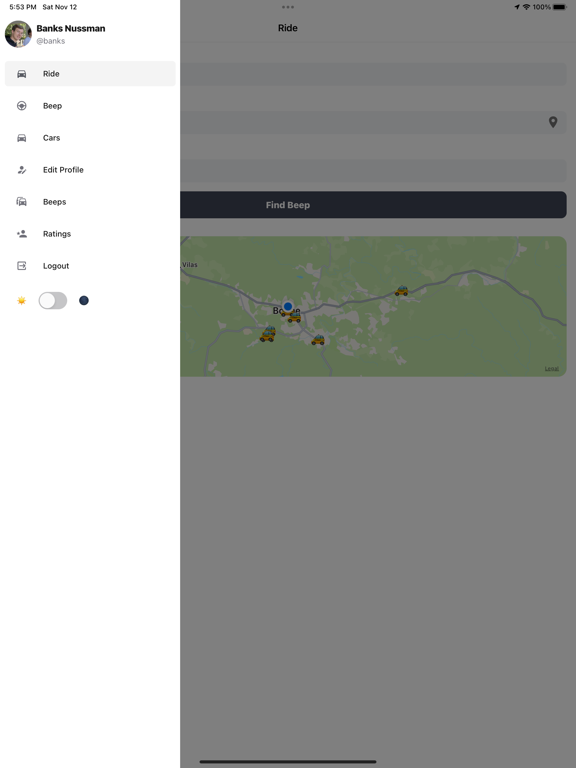
Task: Click the steering wheel icon beside Beep
Action: click(22, 106)
